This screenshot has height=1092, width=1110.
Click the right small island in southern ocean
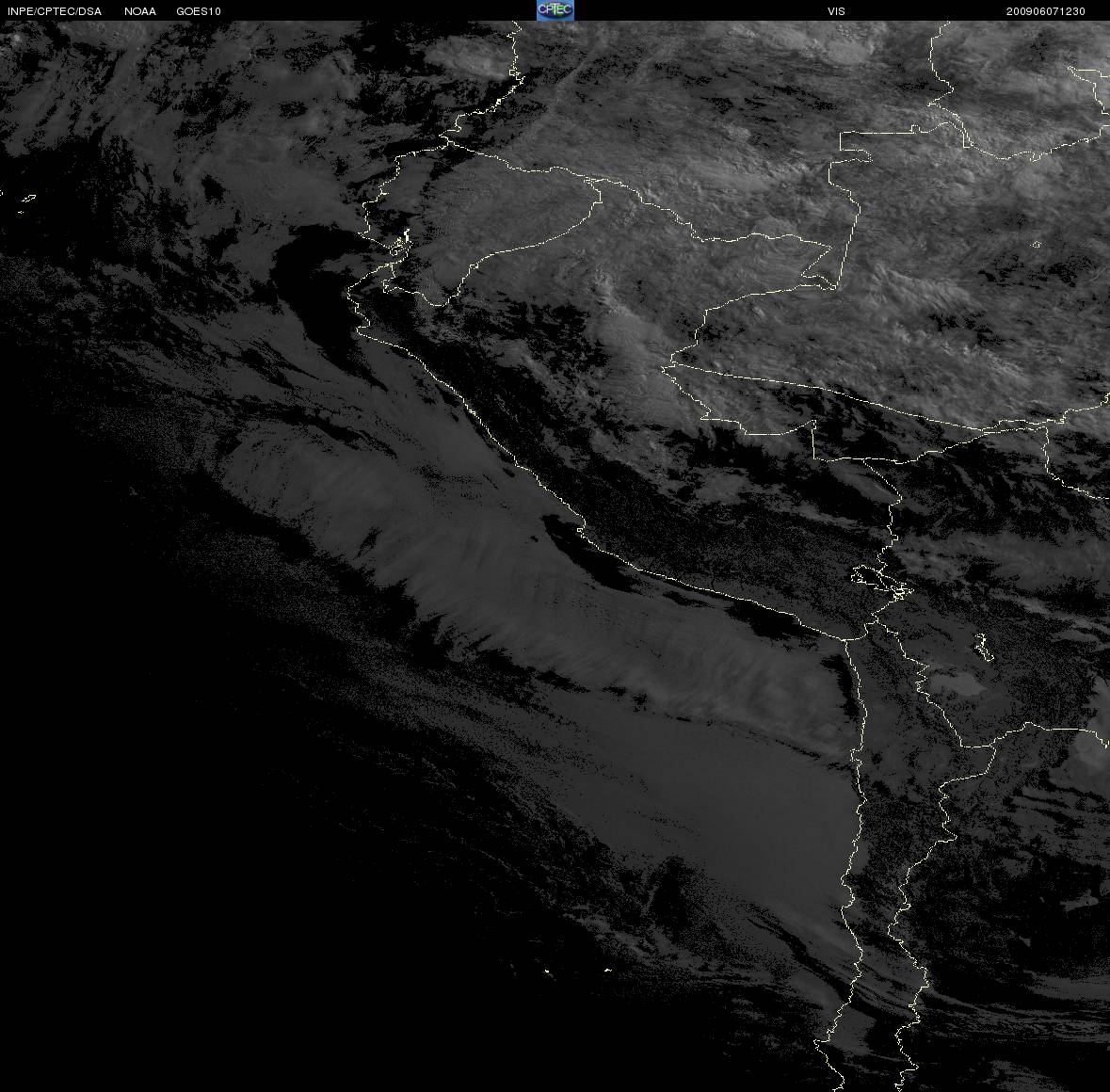point(607,970)
